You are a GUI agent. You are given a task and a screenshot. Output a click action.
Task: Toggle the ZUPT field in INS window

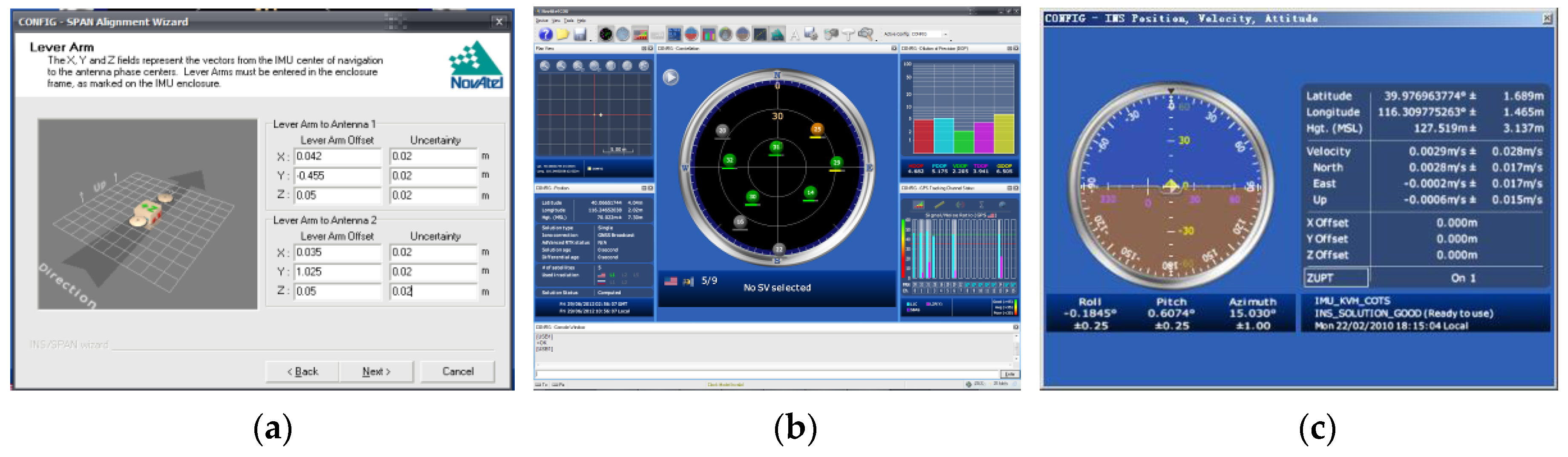coord(1336,278)
